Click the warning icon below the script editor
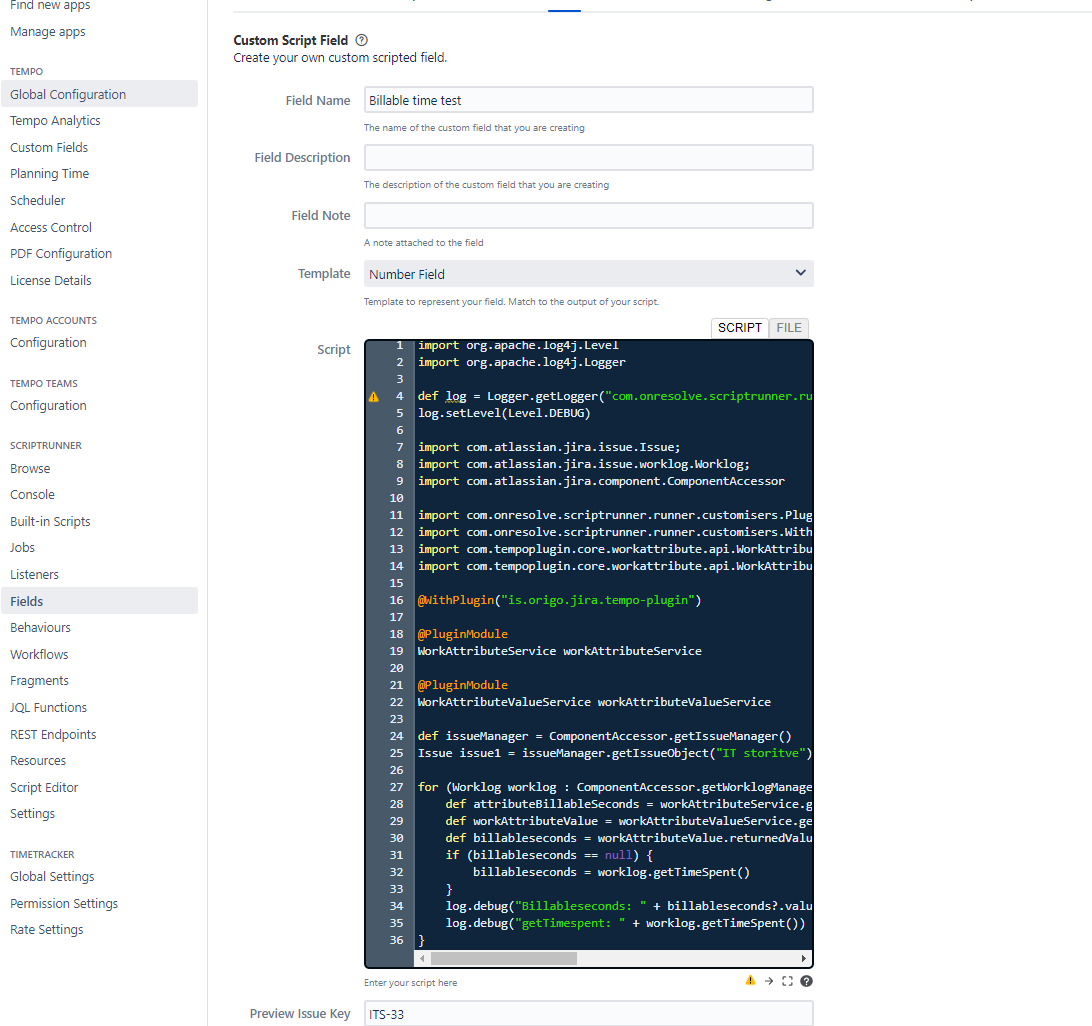 pos(750,981)
